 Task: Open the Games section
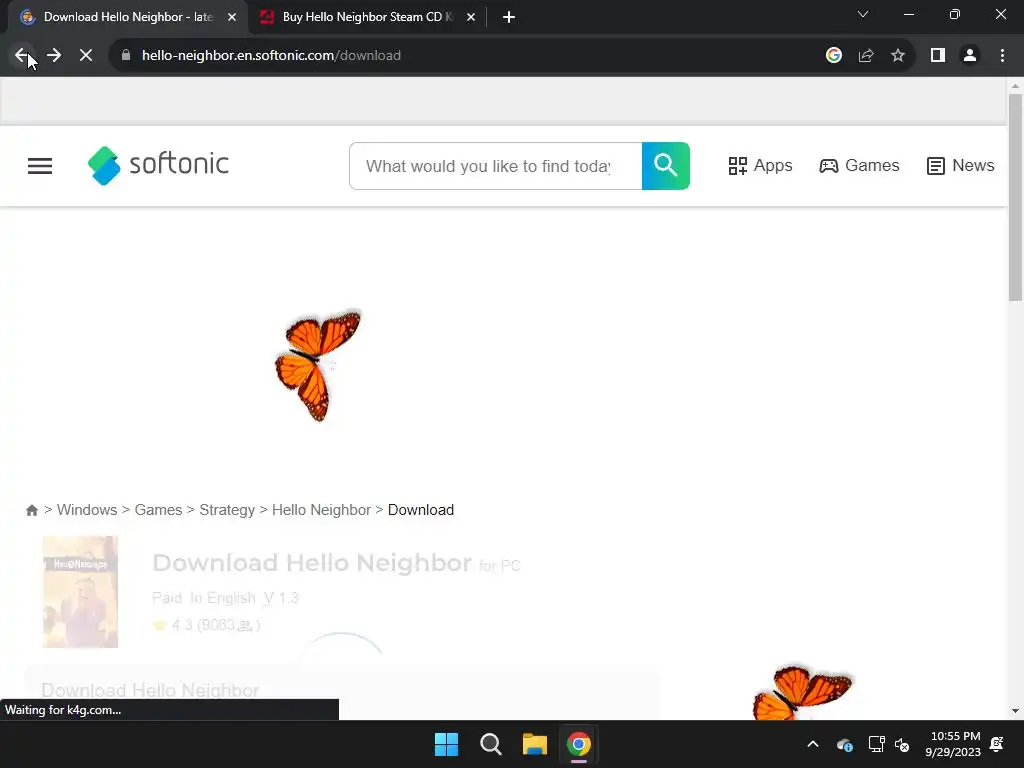859,166
